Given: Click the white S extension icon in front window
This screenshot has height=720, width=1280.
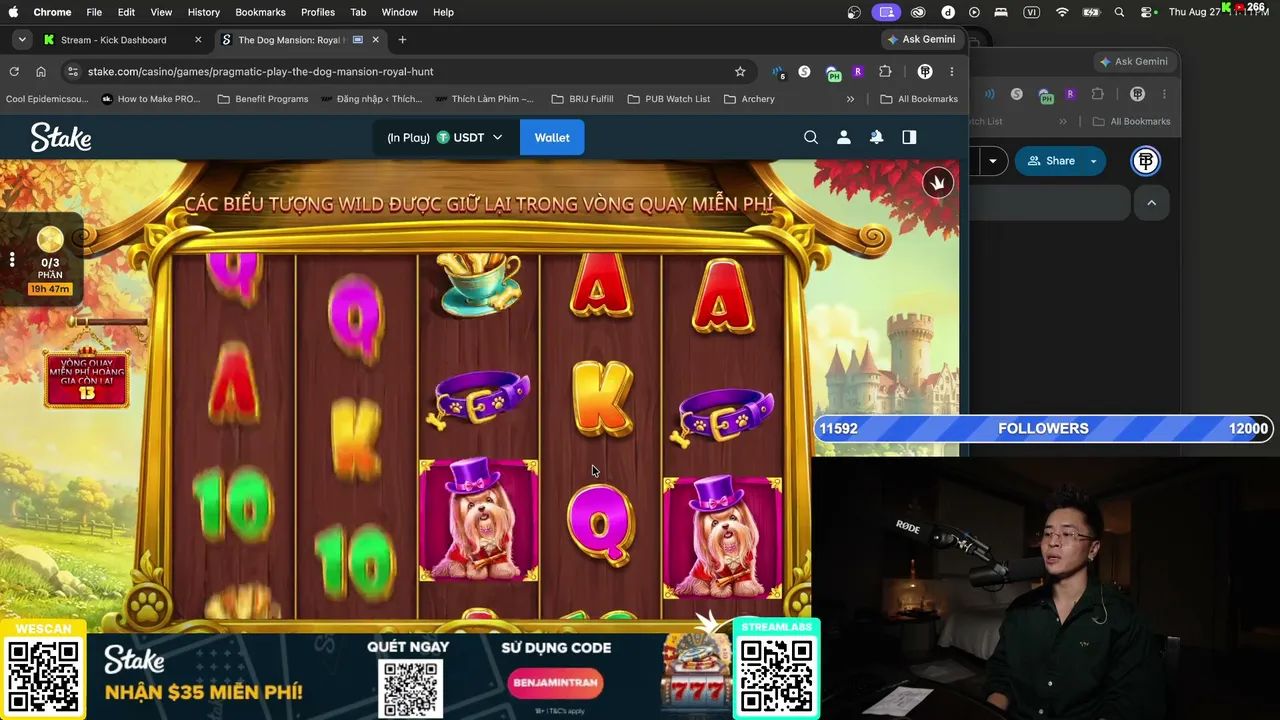Looking at the screenshot, I should point(804,71).
